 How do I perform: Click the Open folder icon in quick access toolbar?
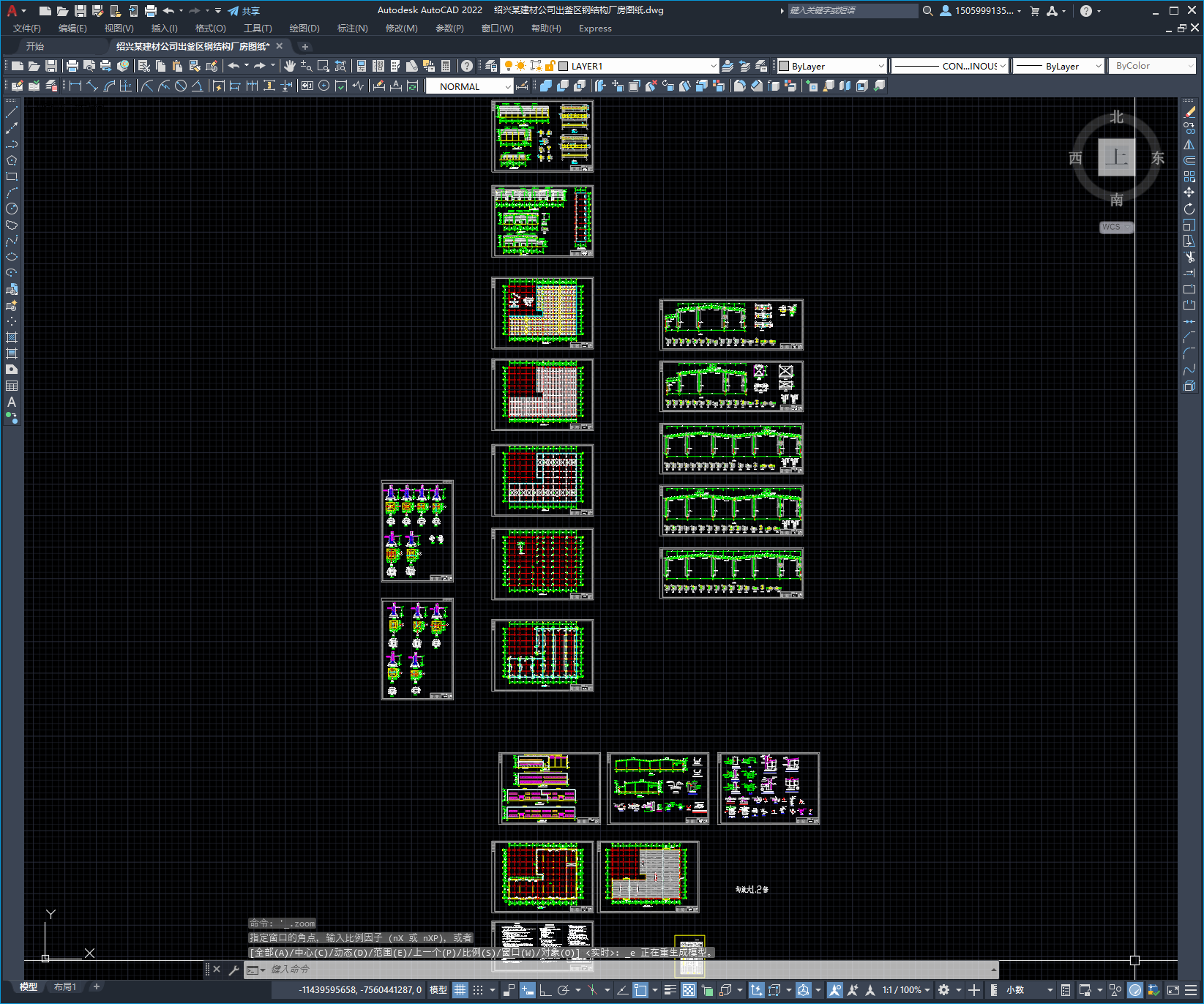(63, 11)
